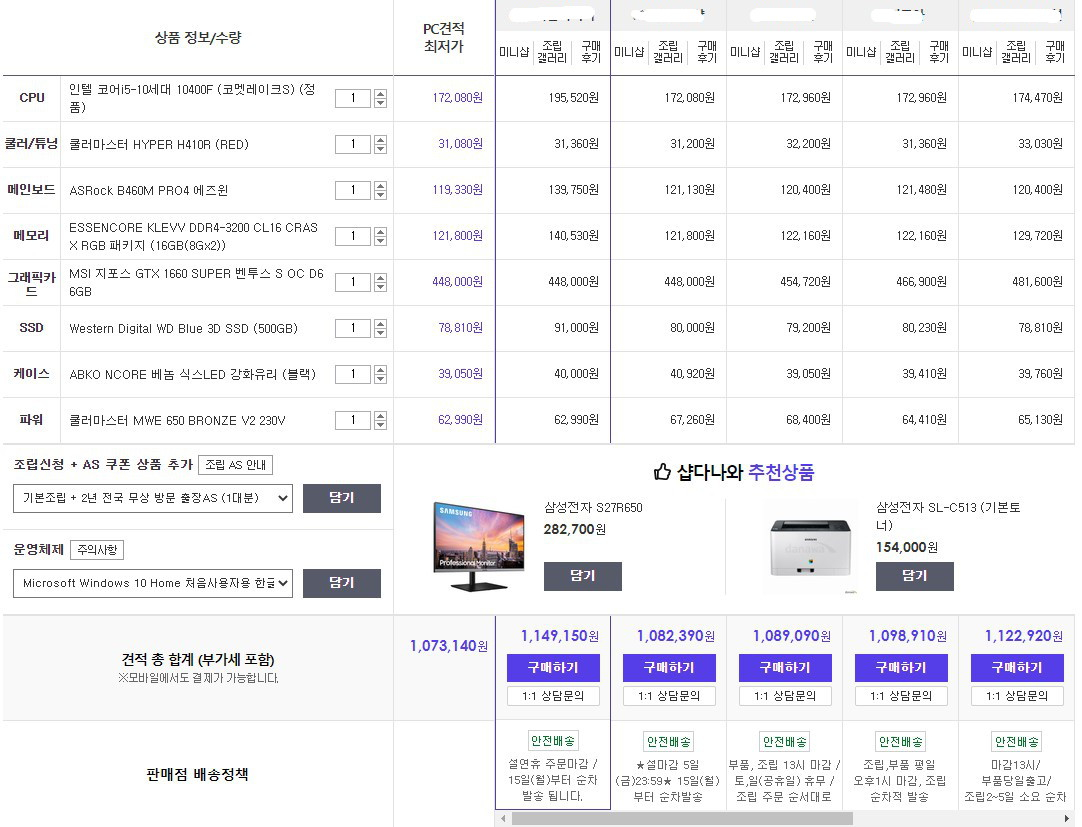
Task: Click the 추천상품 heading link
Action: 781,472
